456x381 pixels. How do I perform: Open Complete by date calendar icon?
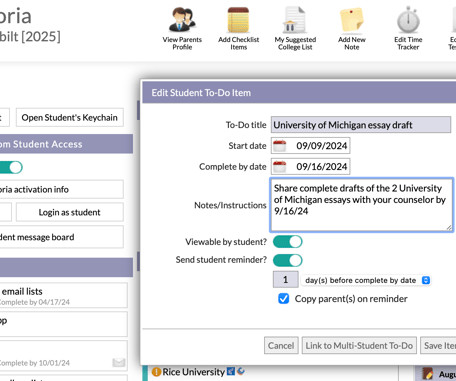pyautogui.click(x=279, y=167)
